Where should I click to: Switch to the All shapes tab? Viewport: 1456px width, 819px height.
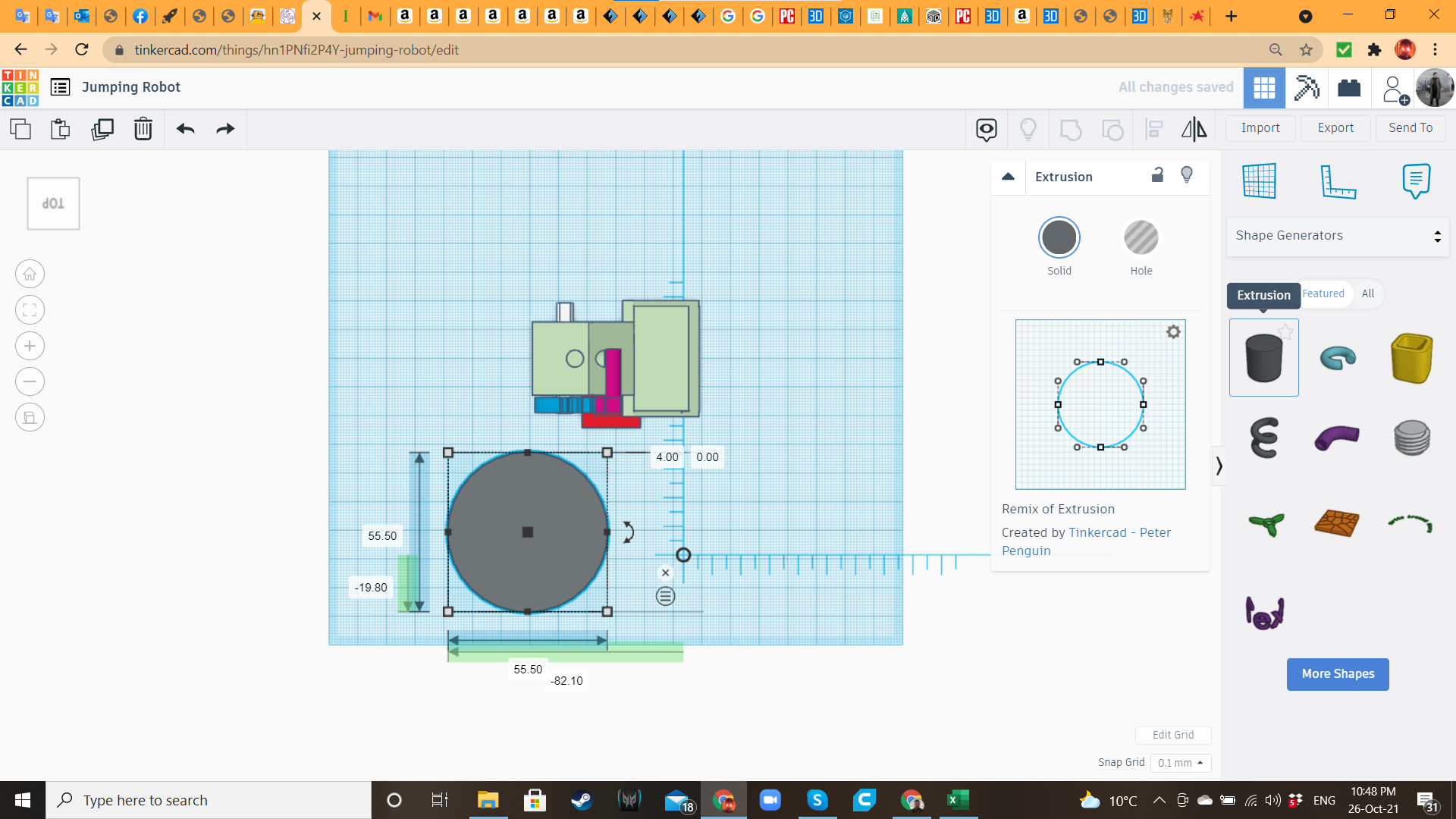coord(1367,293)
